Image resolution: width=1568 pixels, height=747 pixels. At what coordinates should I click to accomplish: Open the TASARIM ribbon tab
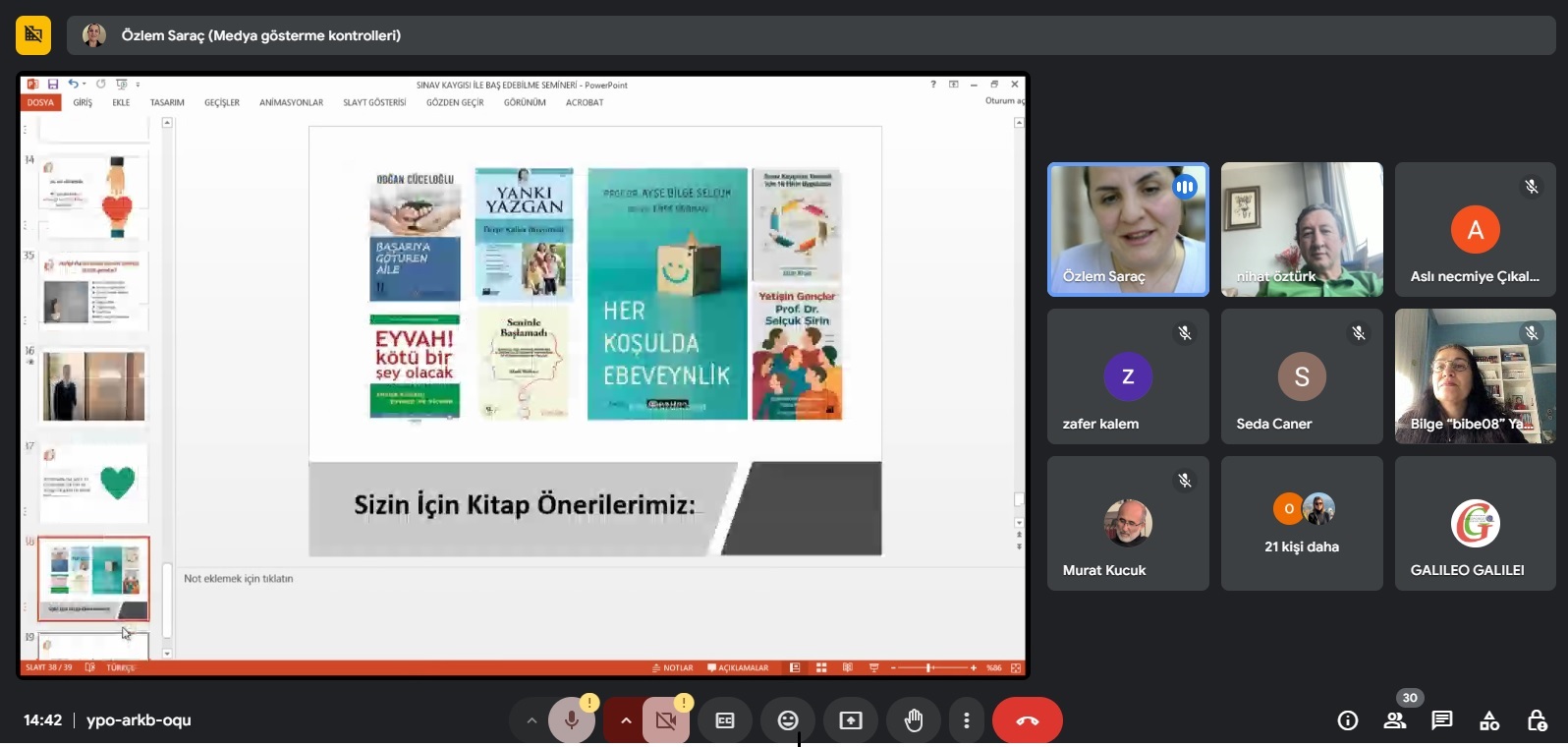tap(167, 102)
